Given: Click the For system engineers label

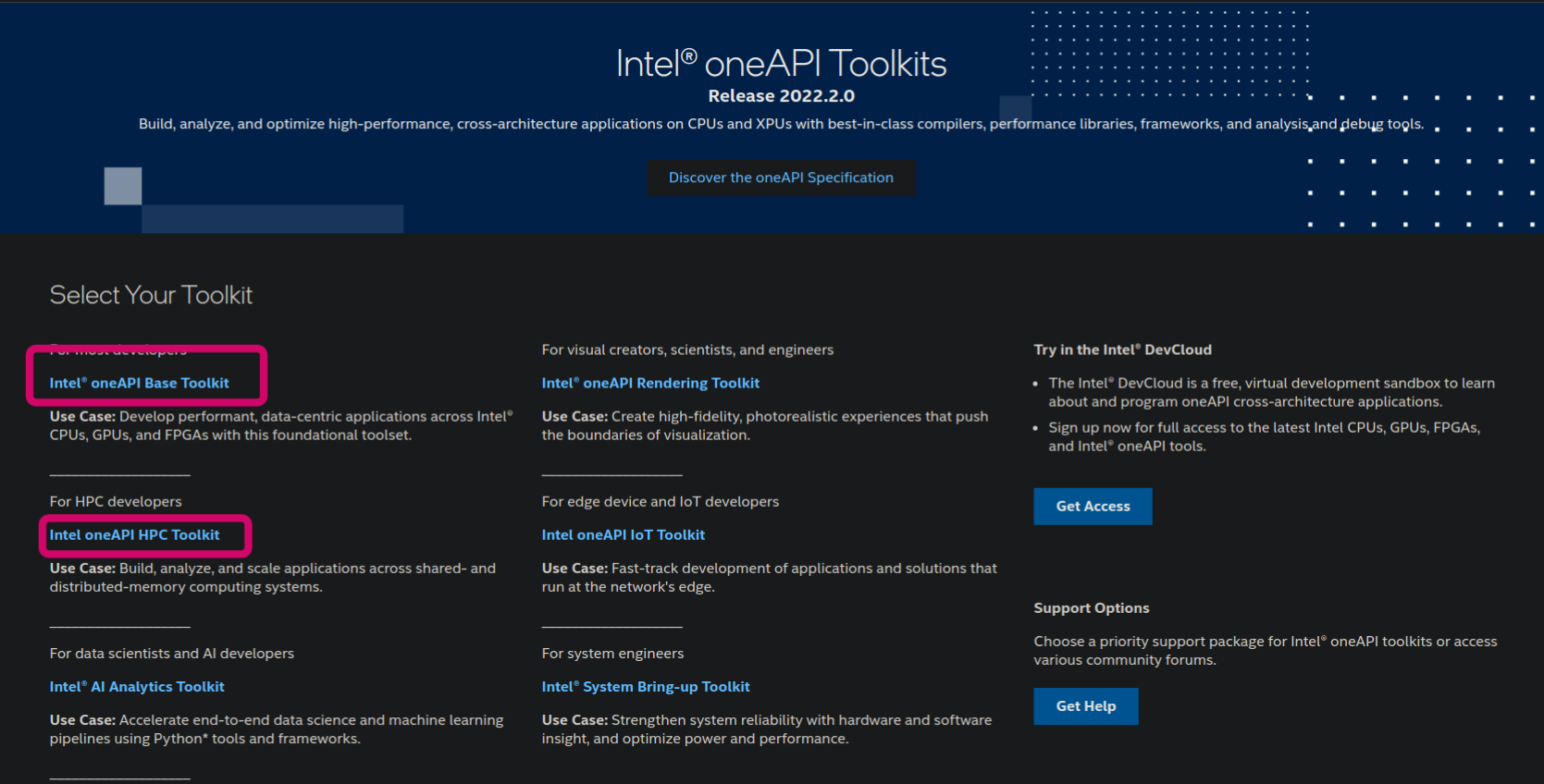Looking at the screenshot, I should (612, 654).
